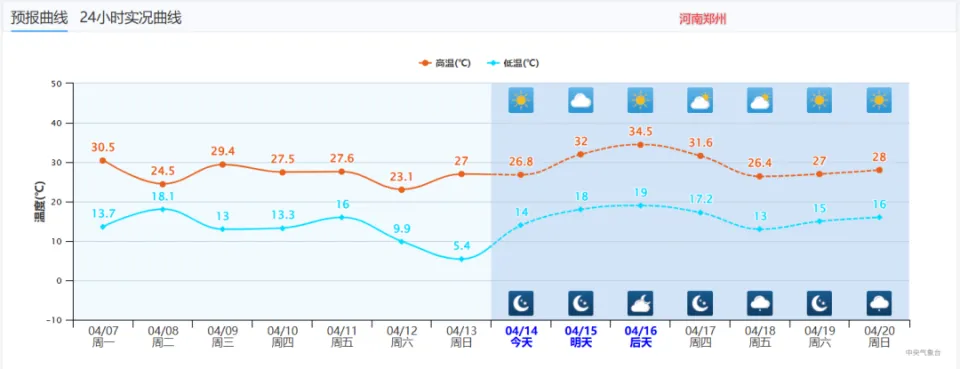This screenshot has width=960, height=369.
Task: Click 30.5 high temperature point on 04/07
Action: click(103, 160)
